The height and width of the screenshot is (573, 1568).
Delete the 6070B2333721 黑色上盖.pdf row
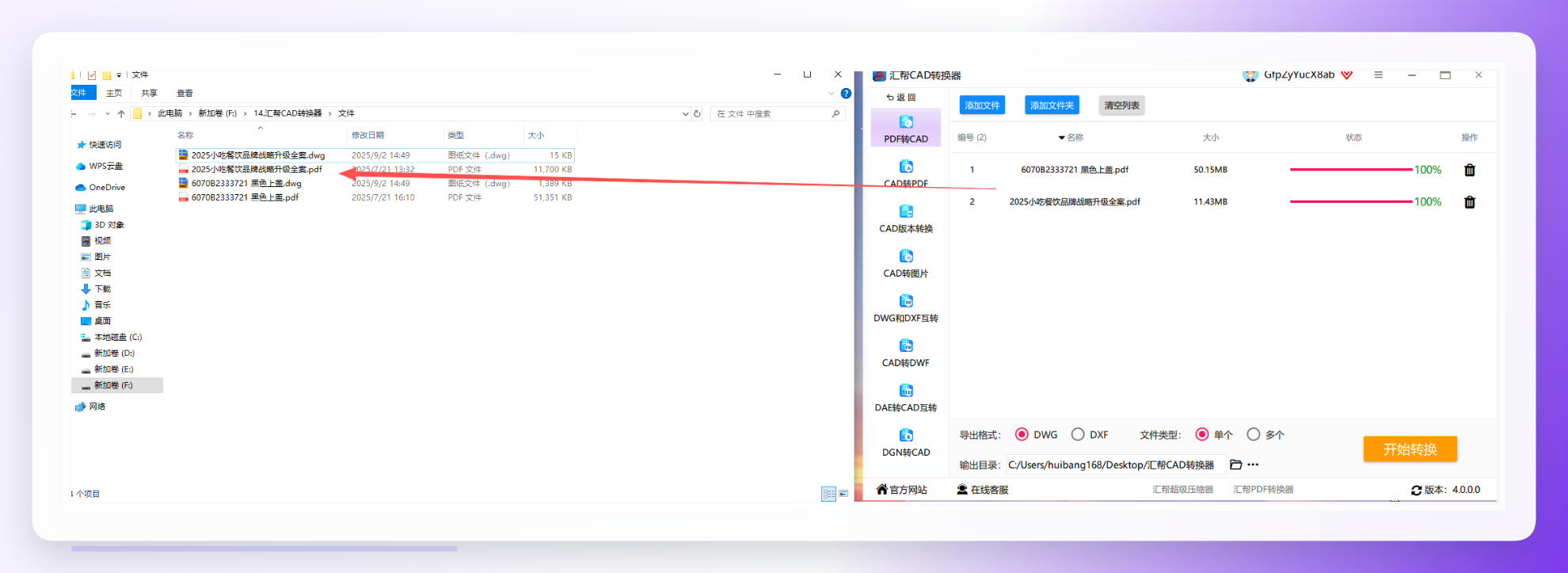(1470, 170)
